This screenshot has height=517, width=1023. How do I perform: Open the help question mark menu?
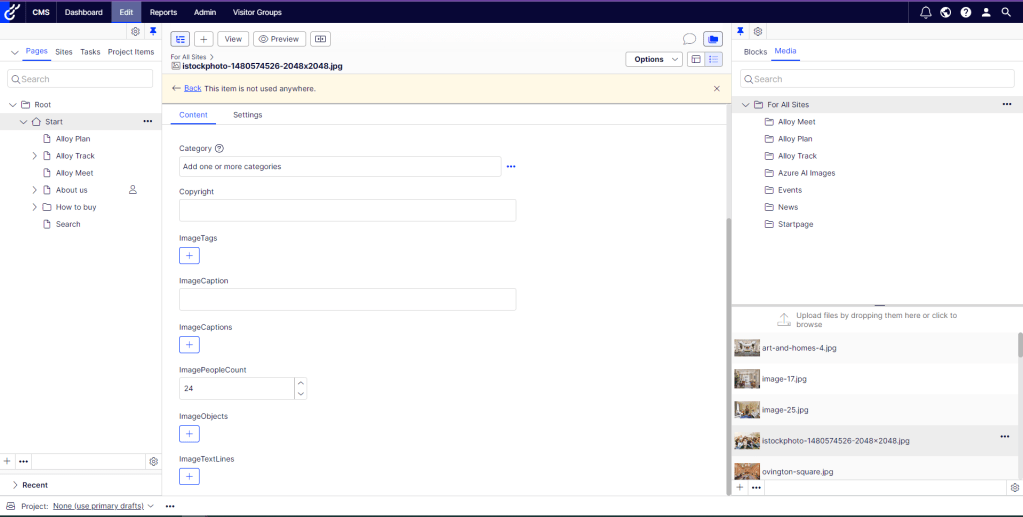coord(965,12)
